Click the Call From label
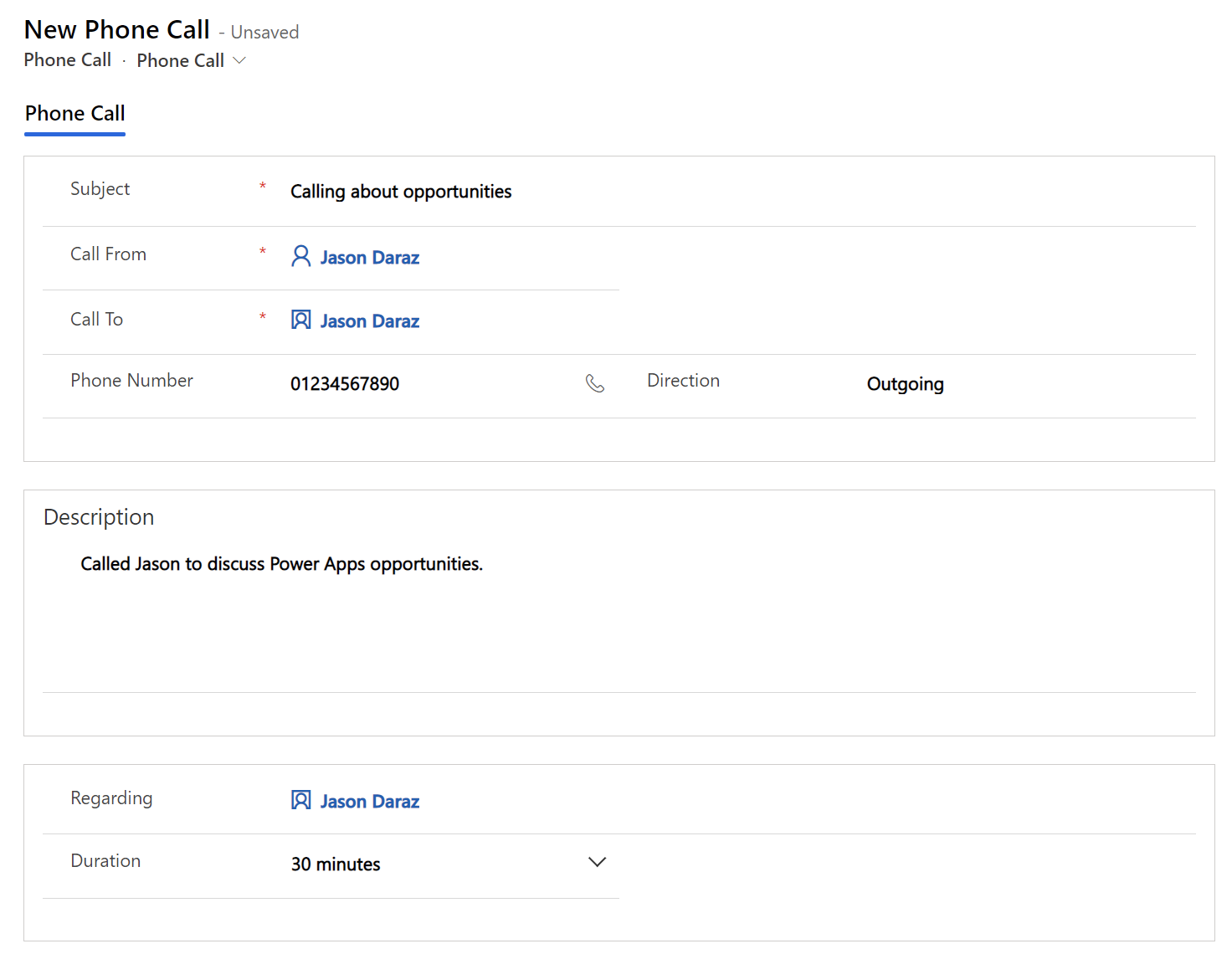The width and height of the screenshot is (1232, 954). (108, 254)
